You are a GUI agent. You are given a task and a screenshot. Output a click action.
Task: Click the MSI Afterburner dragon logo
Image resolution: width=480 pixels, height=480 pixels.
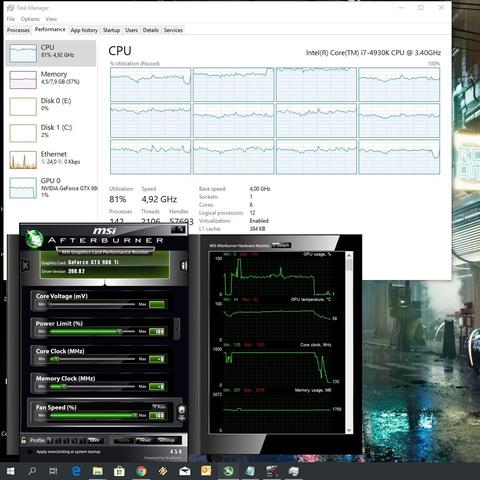point(34,239)
